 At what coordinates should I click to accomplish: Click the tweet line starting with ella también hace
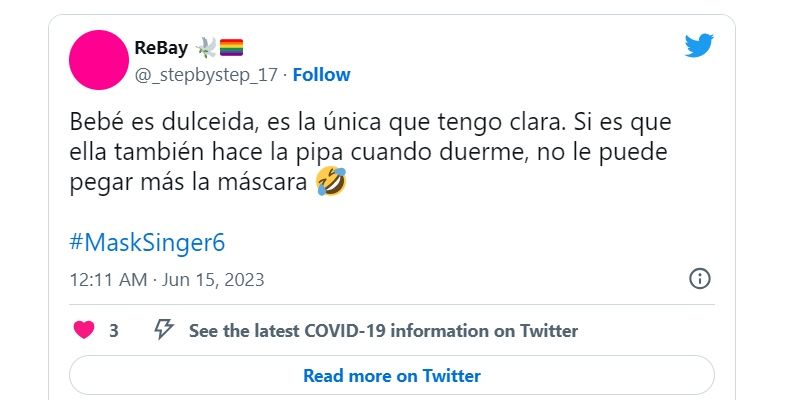(x=368, y=153)
